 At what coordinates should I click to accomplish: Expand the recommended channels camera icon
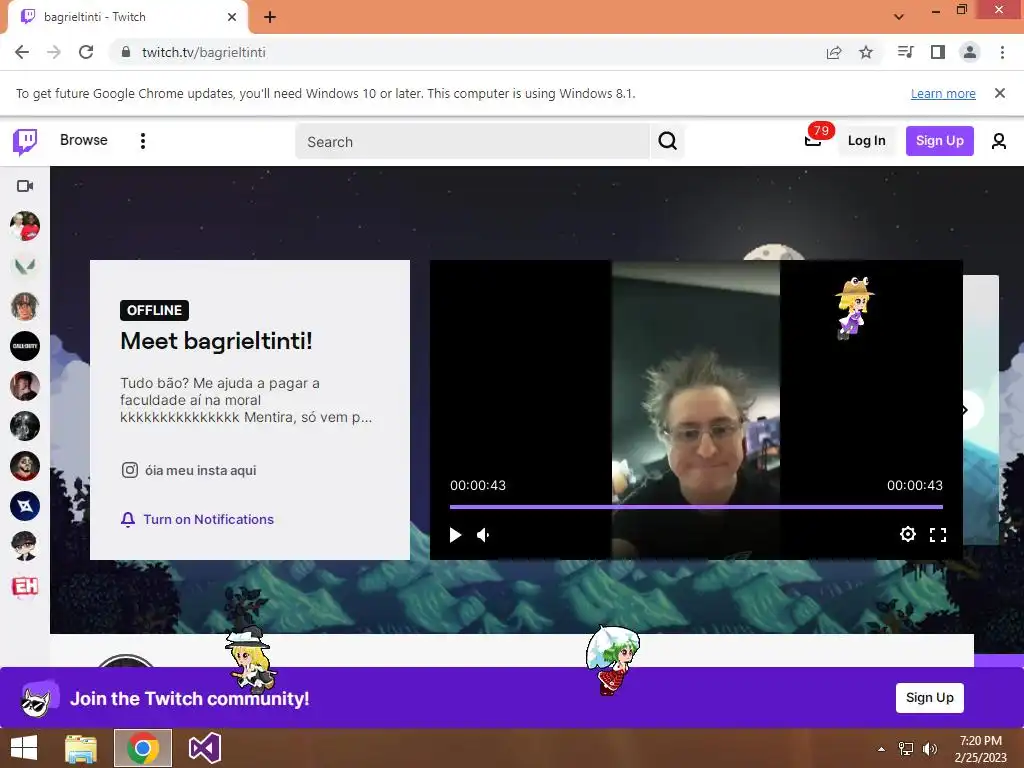click(25, 186)
